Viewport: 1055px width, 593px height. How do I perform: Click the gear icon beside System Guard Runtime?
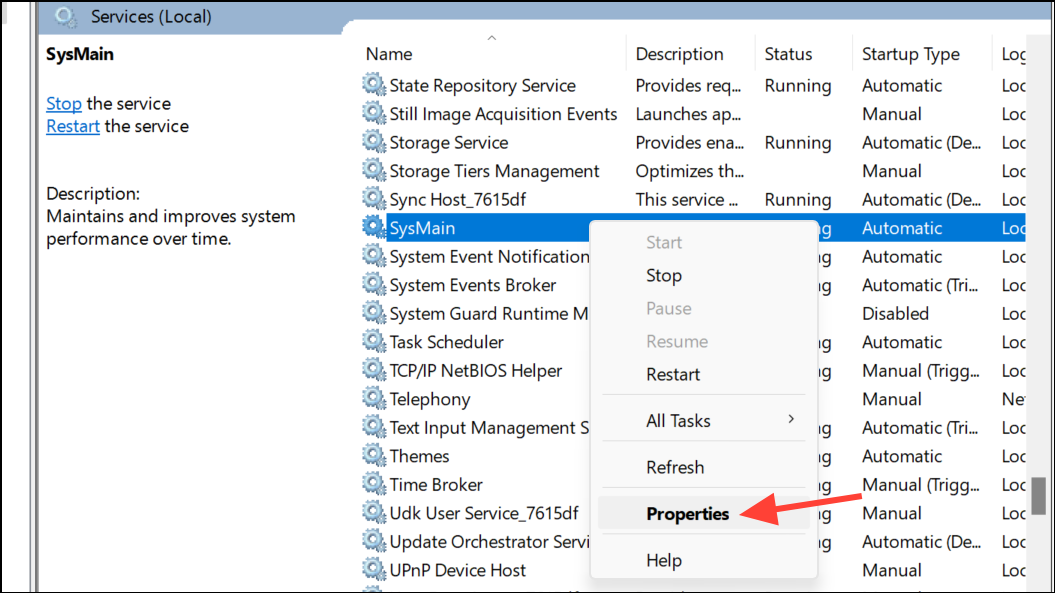click(373, 313)
